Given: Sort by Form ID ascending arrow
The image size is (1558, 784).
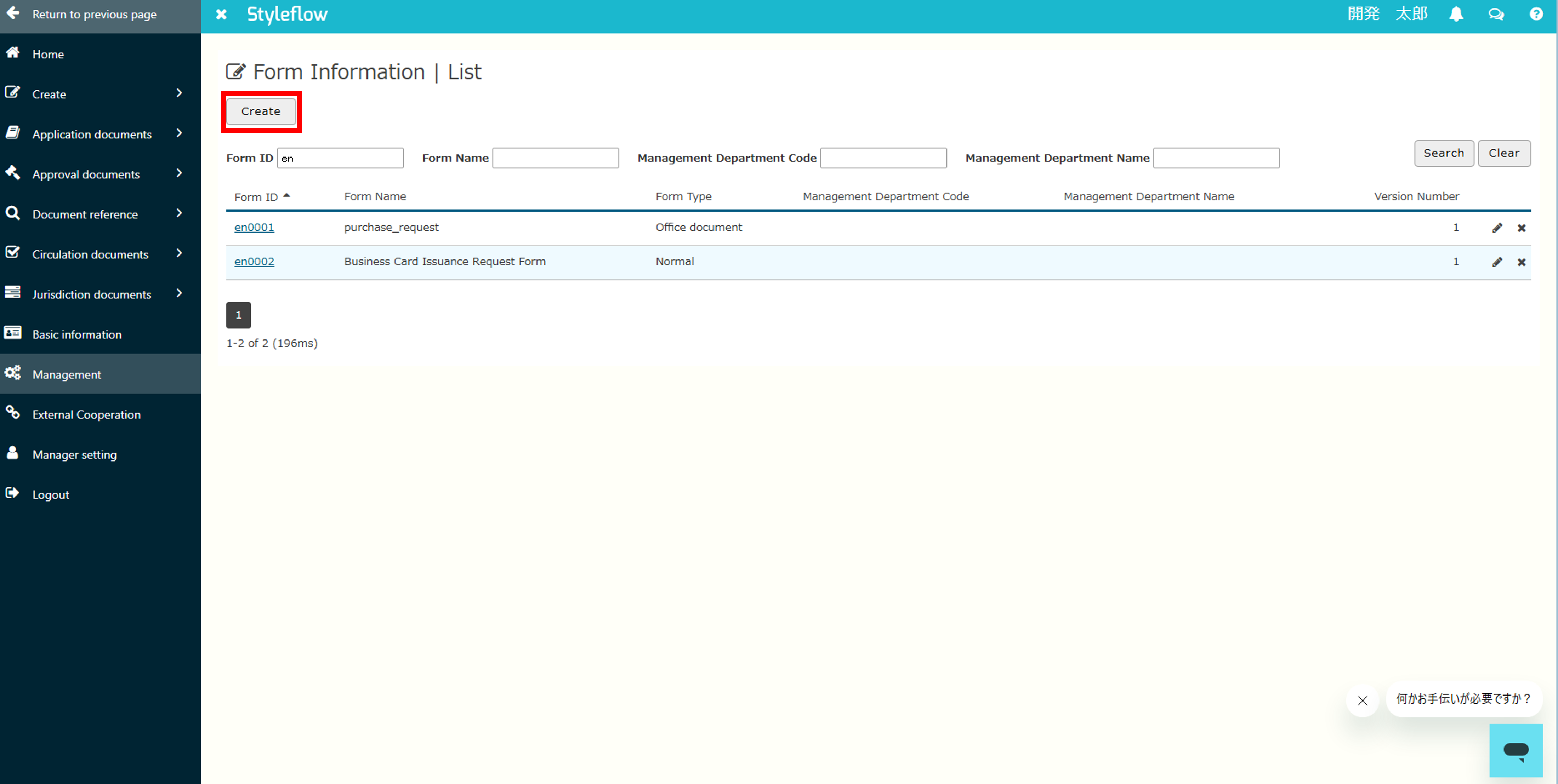Looking at the screenshot, I should click(x=287, y=195).
